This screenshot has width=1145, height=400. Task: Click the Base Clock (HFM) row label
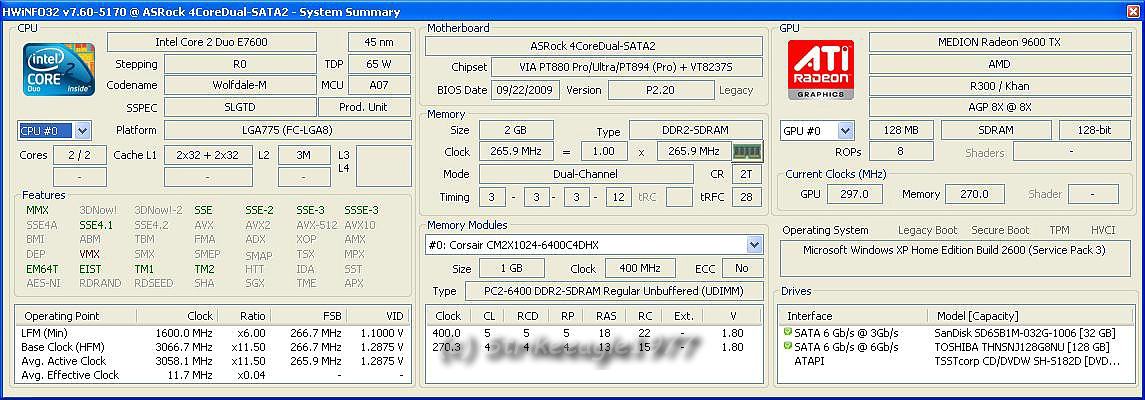63,347
